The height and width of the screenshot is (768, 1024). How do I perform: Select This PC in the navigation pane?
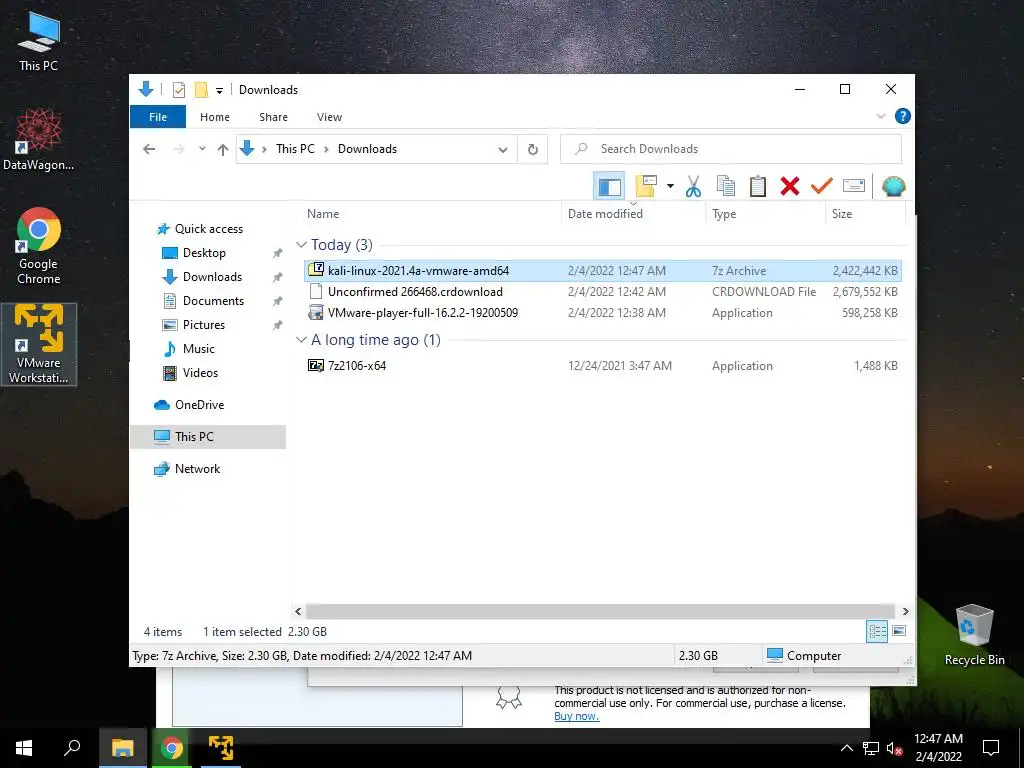pos(208,437)
